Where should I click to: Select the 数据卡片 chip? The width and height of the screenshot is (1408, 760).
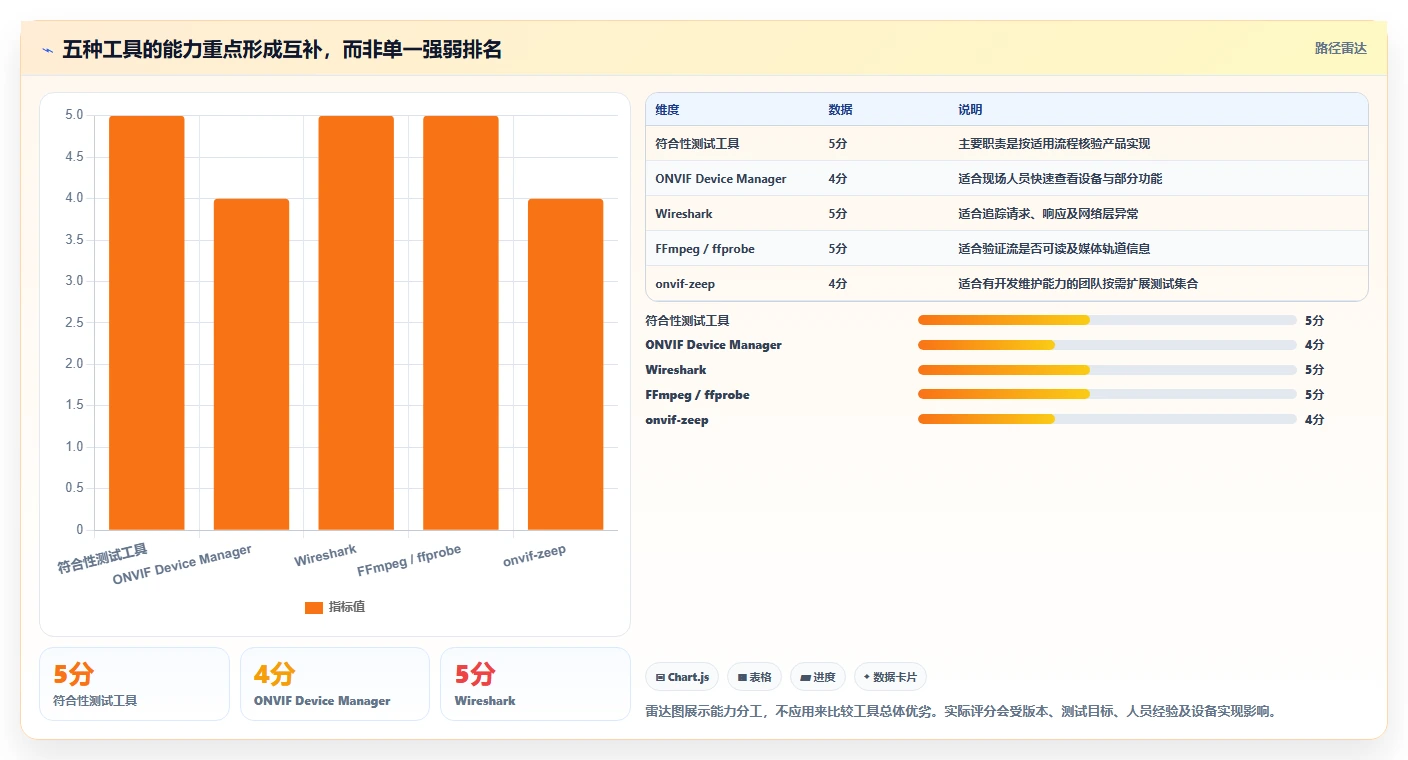pyautogui.click(x=890, y=677)
